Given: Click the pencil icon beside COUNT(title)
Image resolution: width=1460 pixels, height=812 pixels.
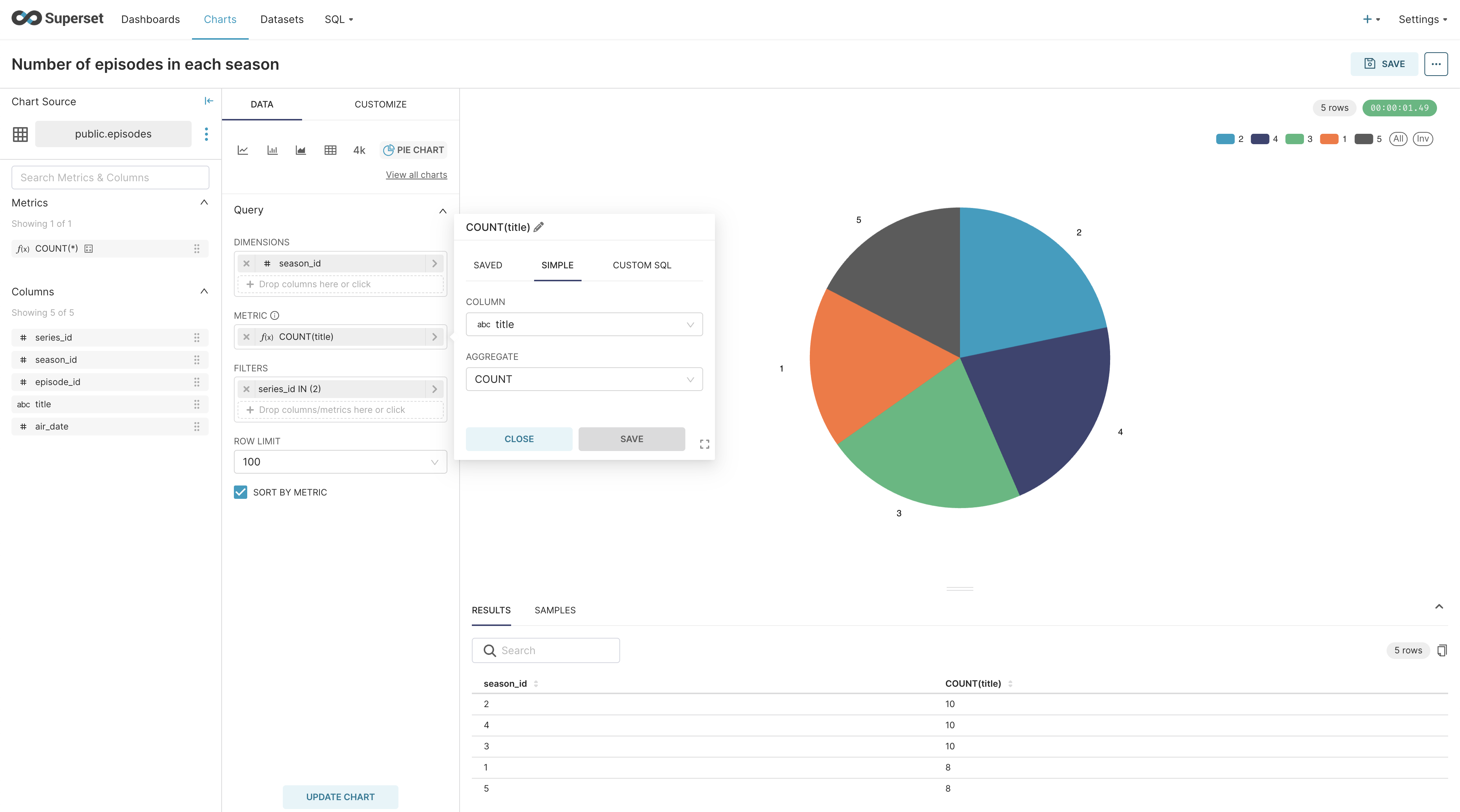Looking at the screenshot, I should 539,227.
